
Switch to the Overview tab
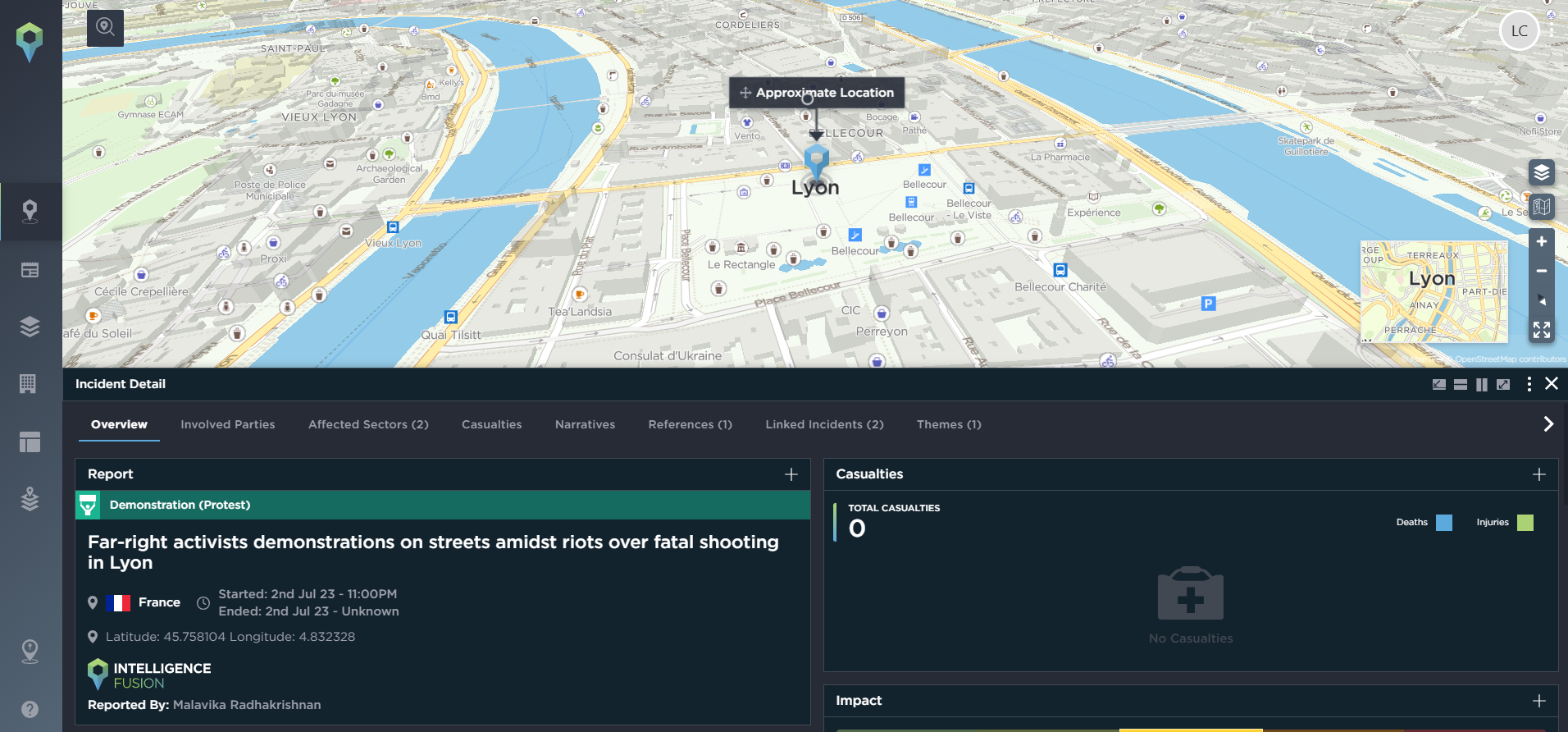click(119, 424)
